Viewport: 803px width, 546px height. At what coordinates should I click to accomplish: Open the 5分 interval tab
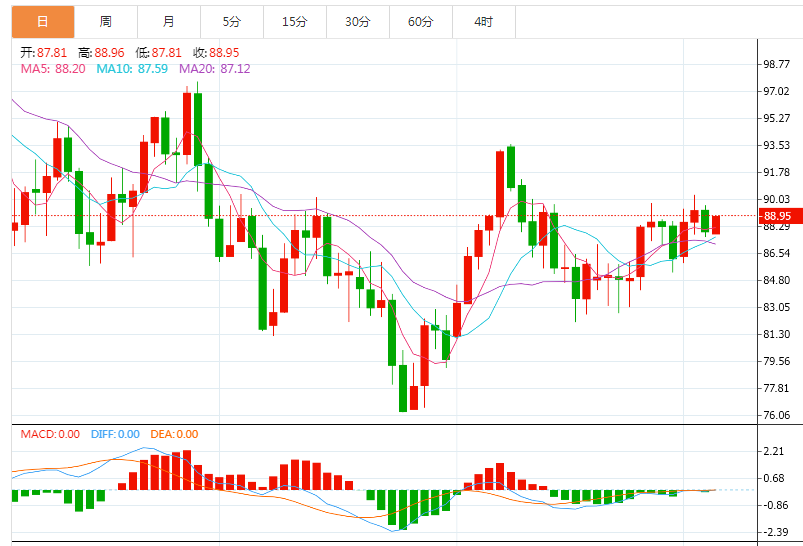coord(232,22)
